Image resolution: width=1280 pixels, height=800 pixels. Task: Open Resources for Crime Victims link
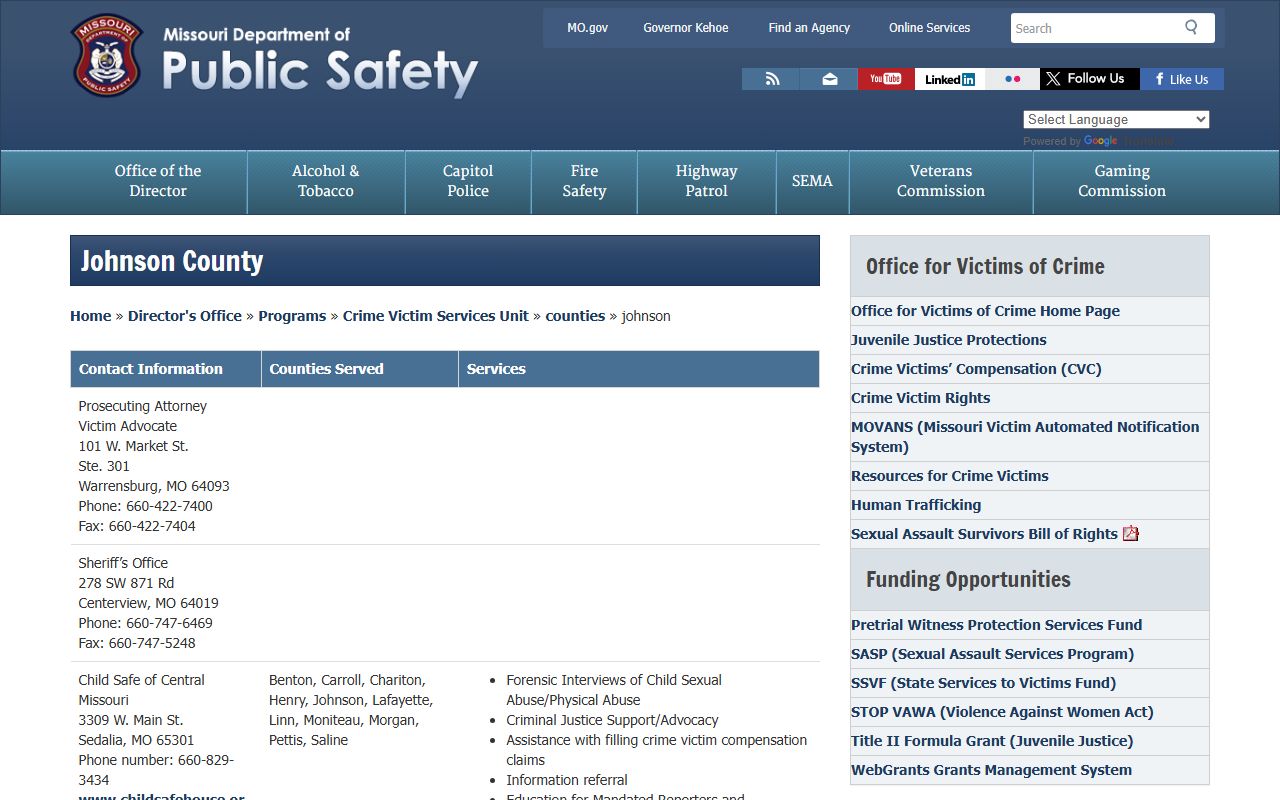pos(950,476)
